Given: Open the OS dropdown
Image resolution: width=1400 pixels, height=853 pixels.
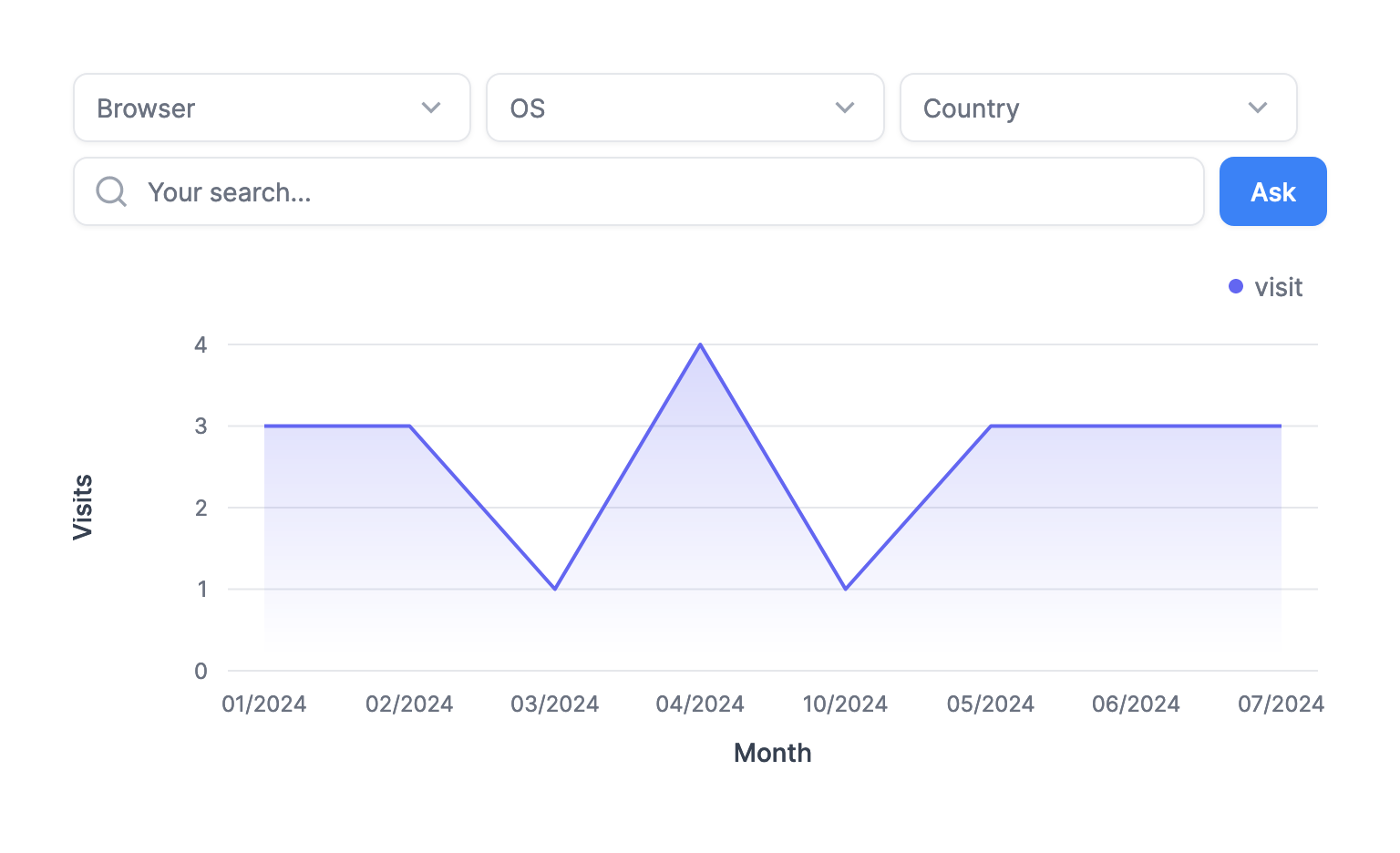Looking at the screenshot, I should pyautogui.click(x=685, y=108).
